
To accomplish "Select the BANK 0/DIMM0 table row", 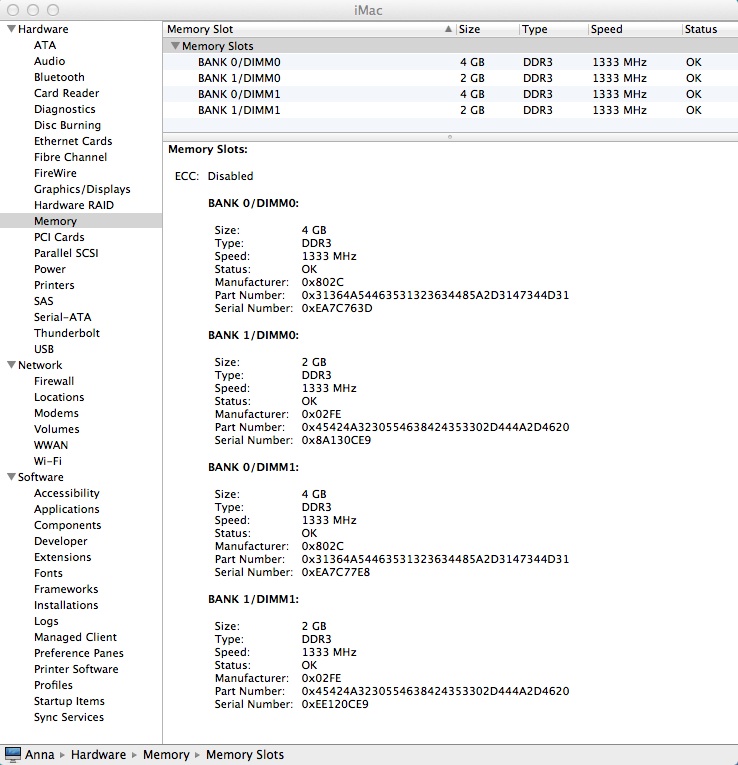I will tap(450, 62).
